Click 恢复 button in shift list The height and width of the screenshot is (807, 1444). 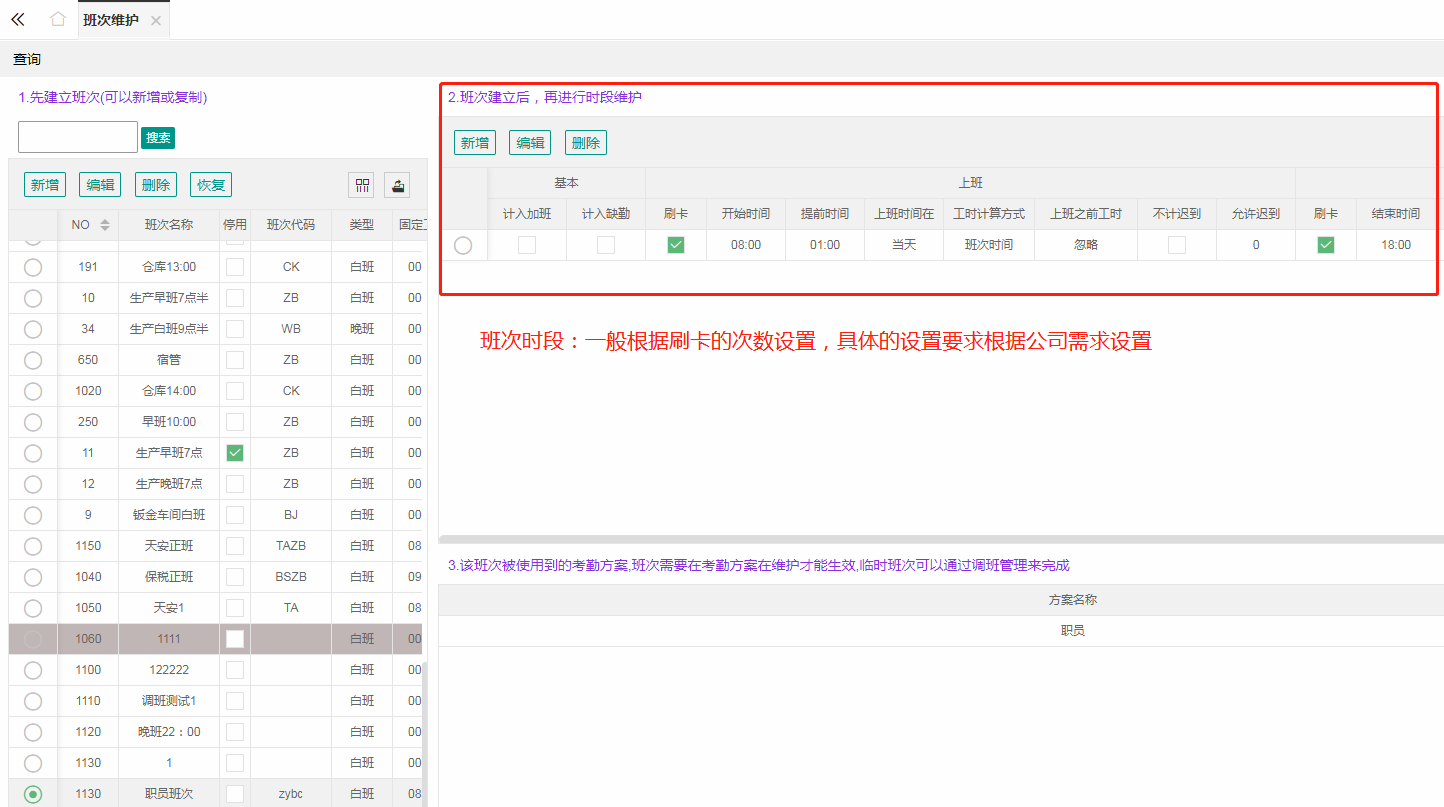(211, 185)
